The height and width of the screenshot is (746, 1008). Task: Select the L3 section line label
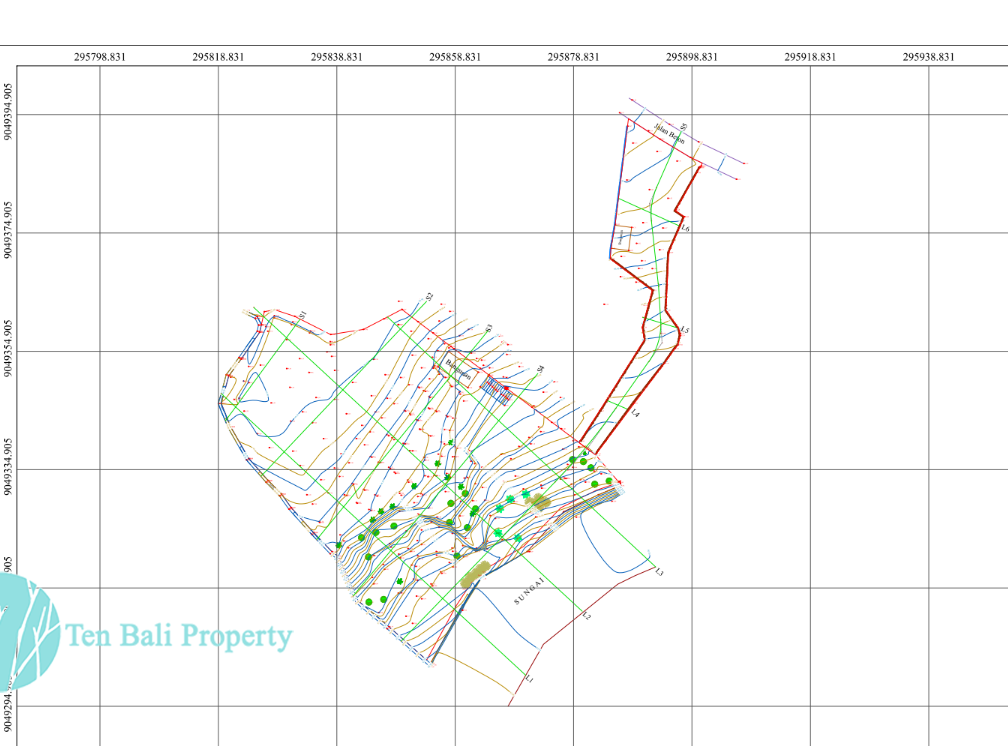pos(659,572)
